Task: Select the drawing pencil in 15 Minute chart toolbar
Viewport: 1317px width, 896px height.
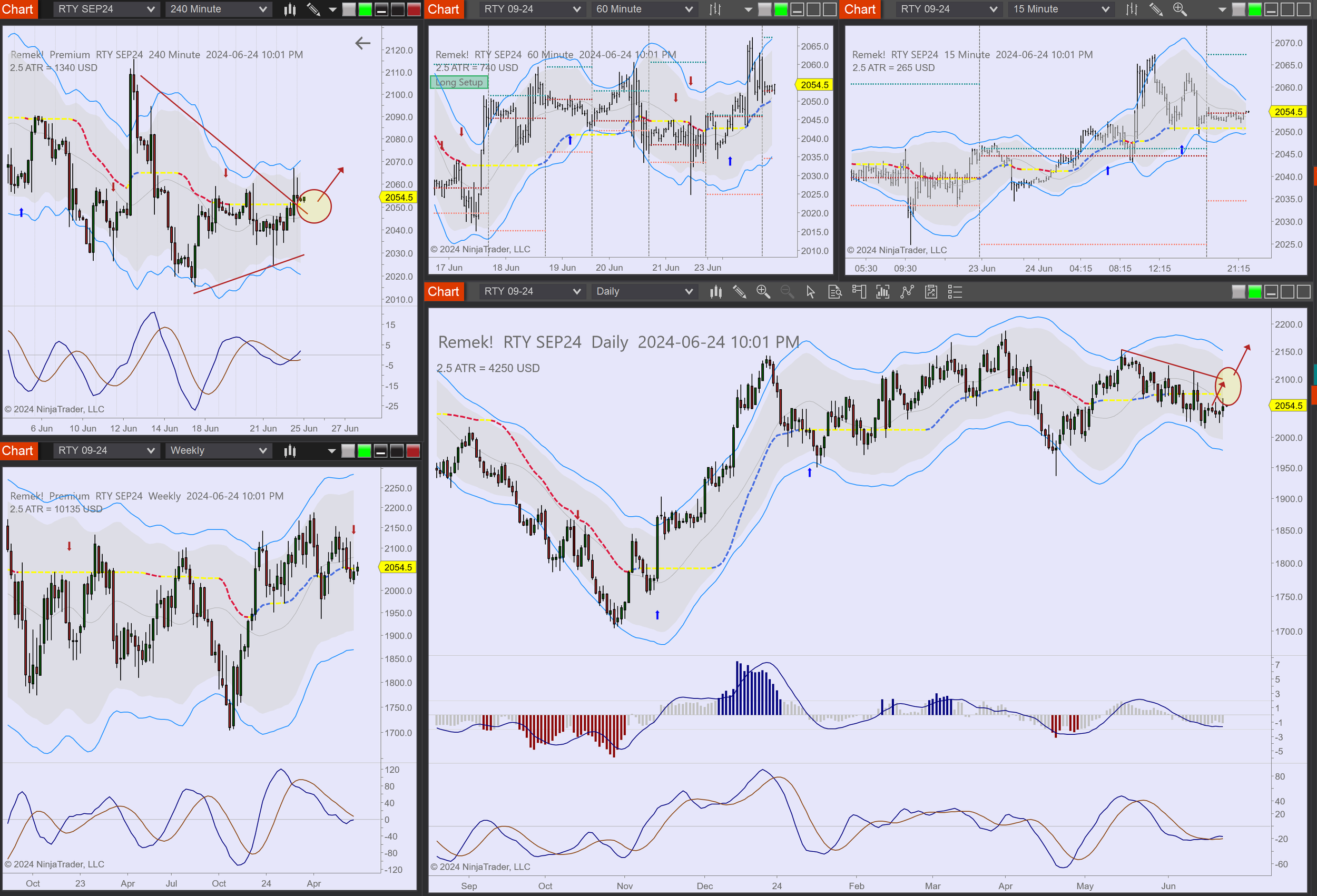Action: tap(1156, 9)
